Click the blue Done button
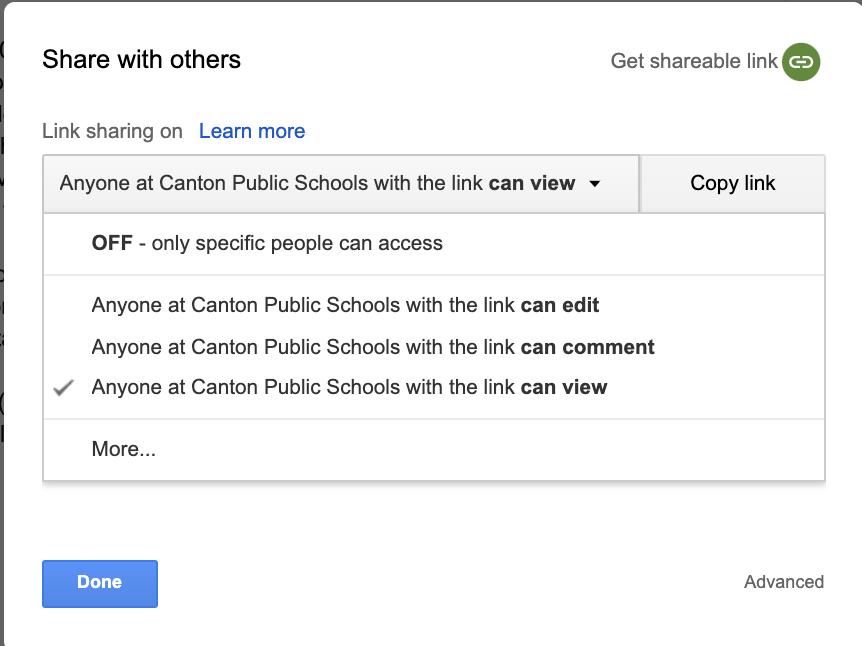Screen dimensions: 862x646 100,583
